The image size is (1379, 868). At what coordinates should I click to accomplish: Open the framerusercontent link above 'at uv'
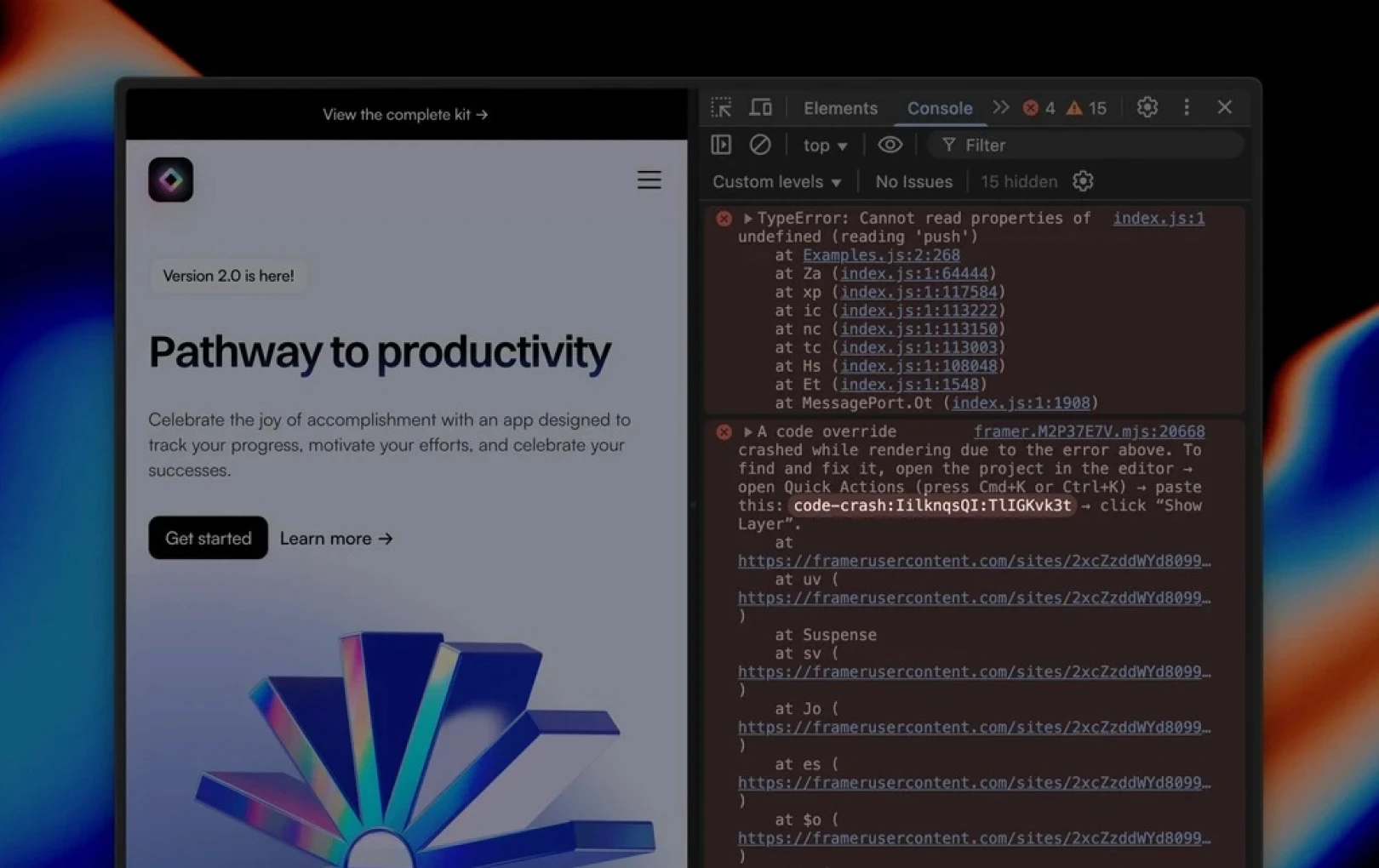tap(974, 562)
